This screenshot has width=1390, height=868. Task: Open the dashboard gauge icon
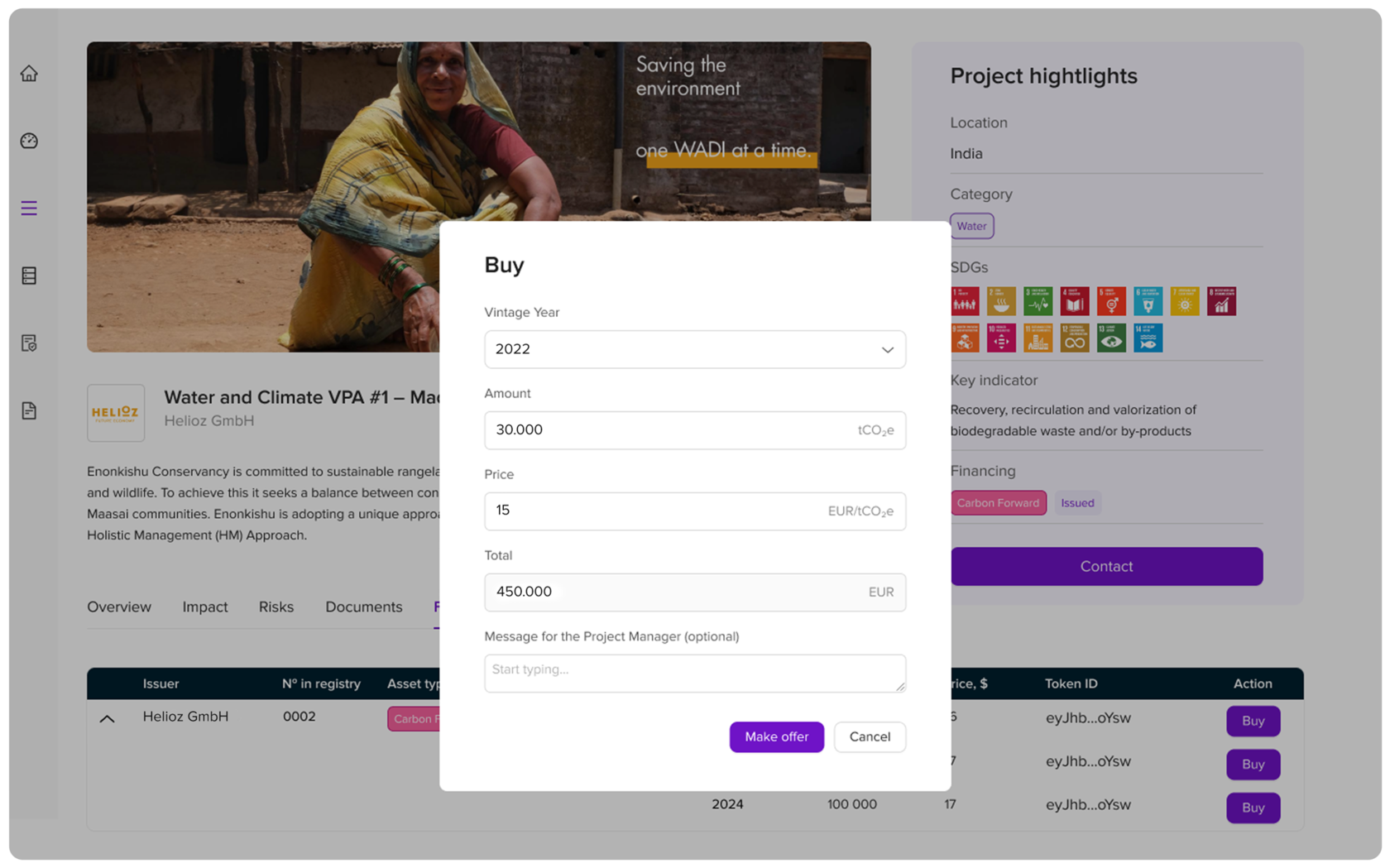click(x=29, y=141)
